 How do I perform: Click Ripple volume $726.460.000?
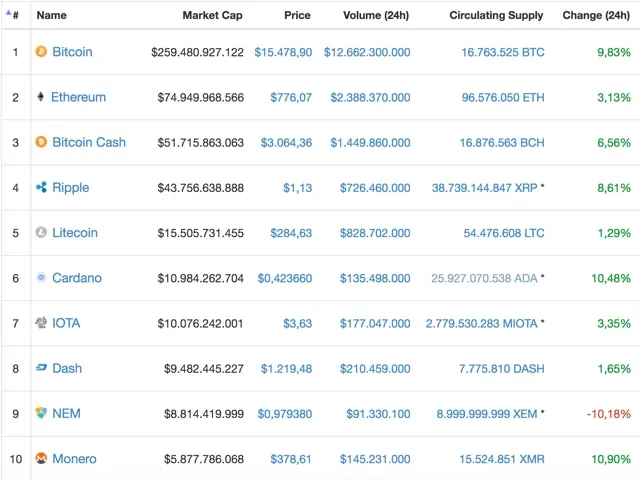376,188
